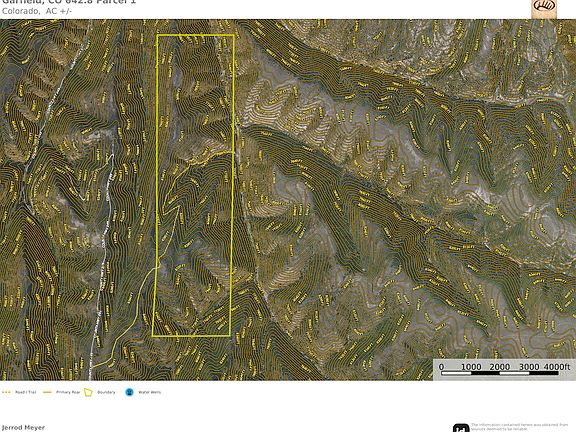Click the map scale bar
This screenshot has height=432, width=576.
coord(500,373)
